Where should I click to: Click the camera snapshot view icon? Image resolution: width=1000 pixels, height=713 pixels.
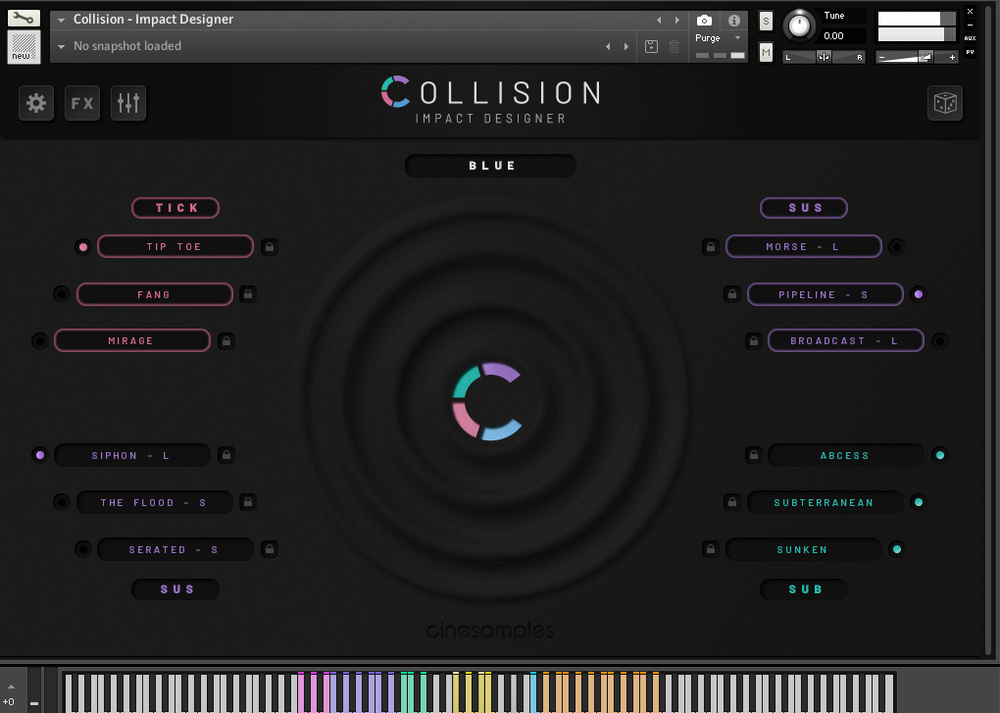pos(704,20)
